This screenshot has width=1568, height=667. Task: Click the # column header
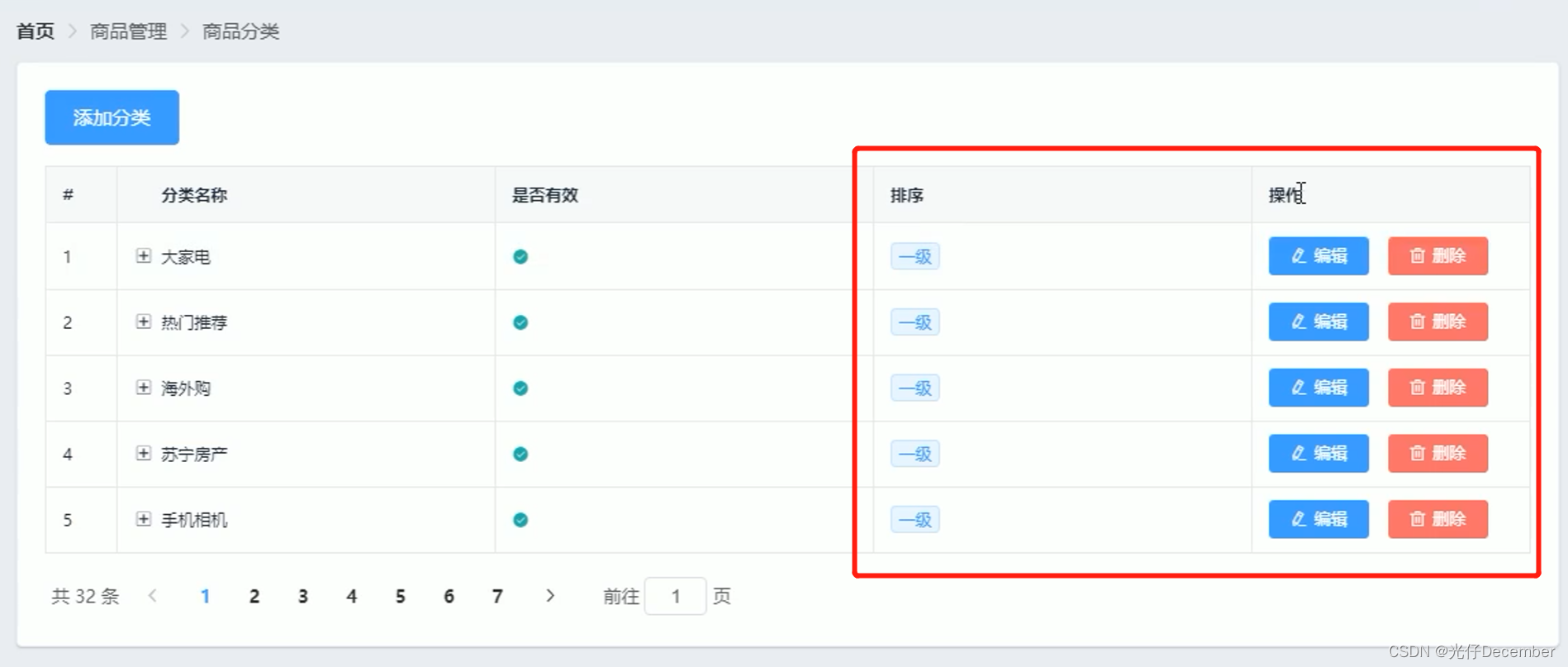coord(68,195)
